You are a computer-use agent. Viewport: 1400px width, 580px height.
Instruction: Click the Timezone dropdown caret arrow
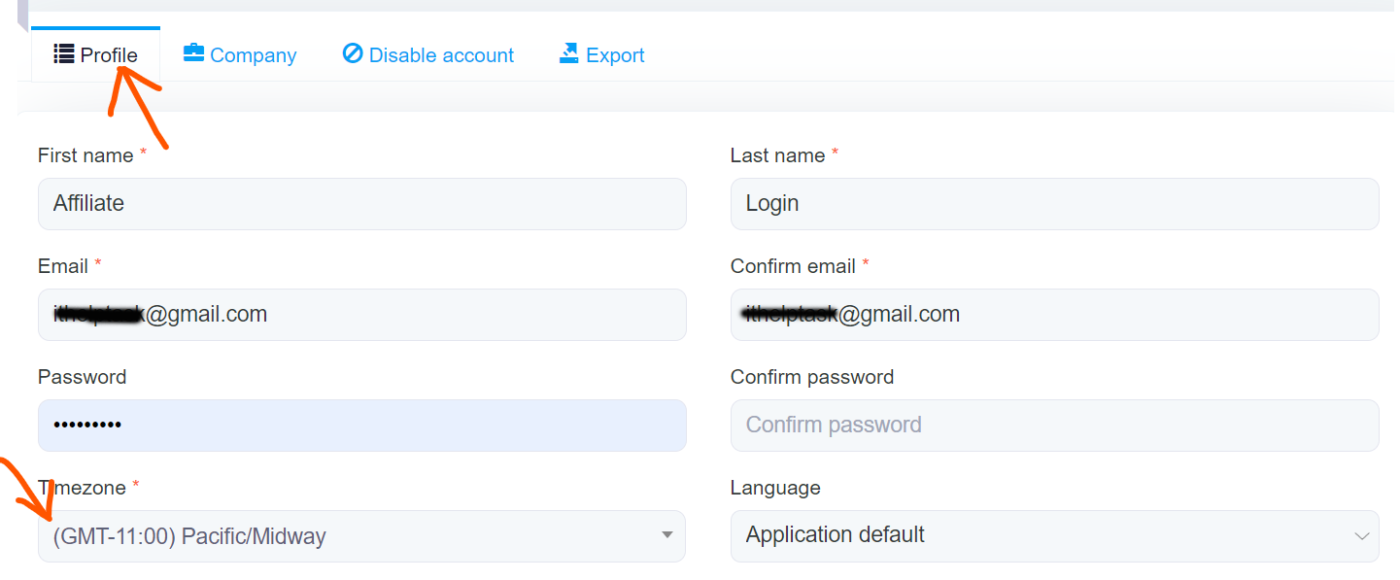point(667,536)
